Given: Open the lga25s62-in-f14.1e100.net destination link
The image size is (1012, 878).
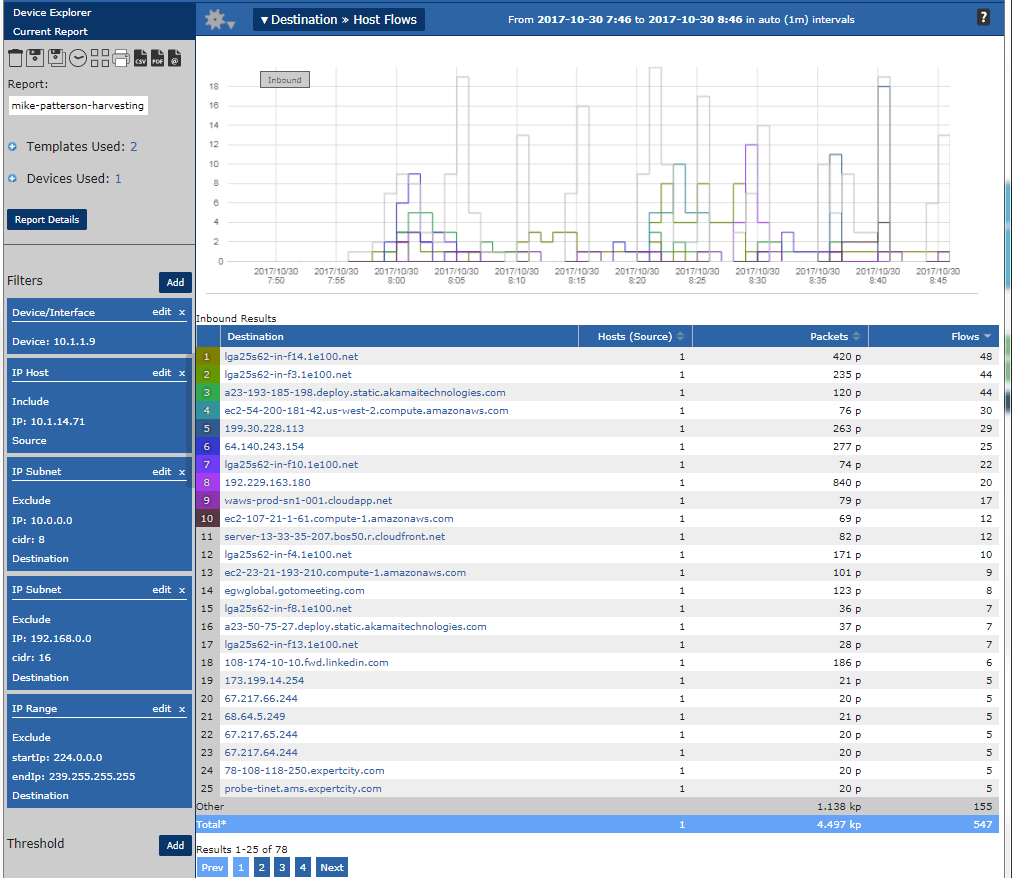Looking at the screenshot, I should pyautogui.click(x=291, y=356).
